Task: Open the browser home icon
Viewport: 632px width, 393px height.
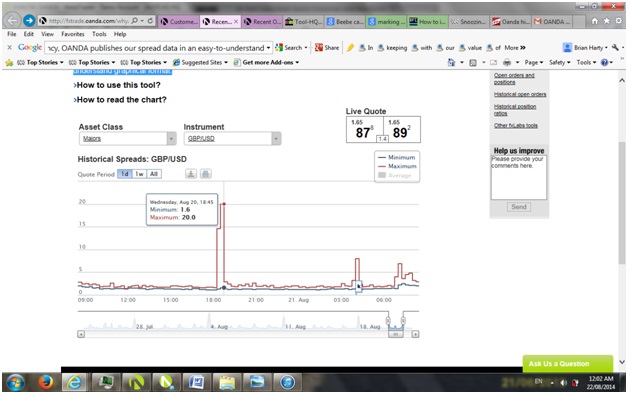Action: [595, 21]
